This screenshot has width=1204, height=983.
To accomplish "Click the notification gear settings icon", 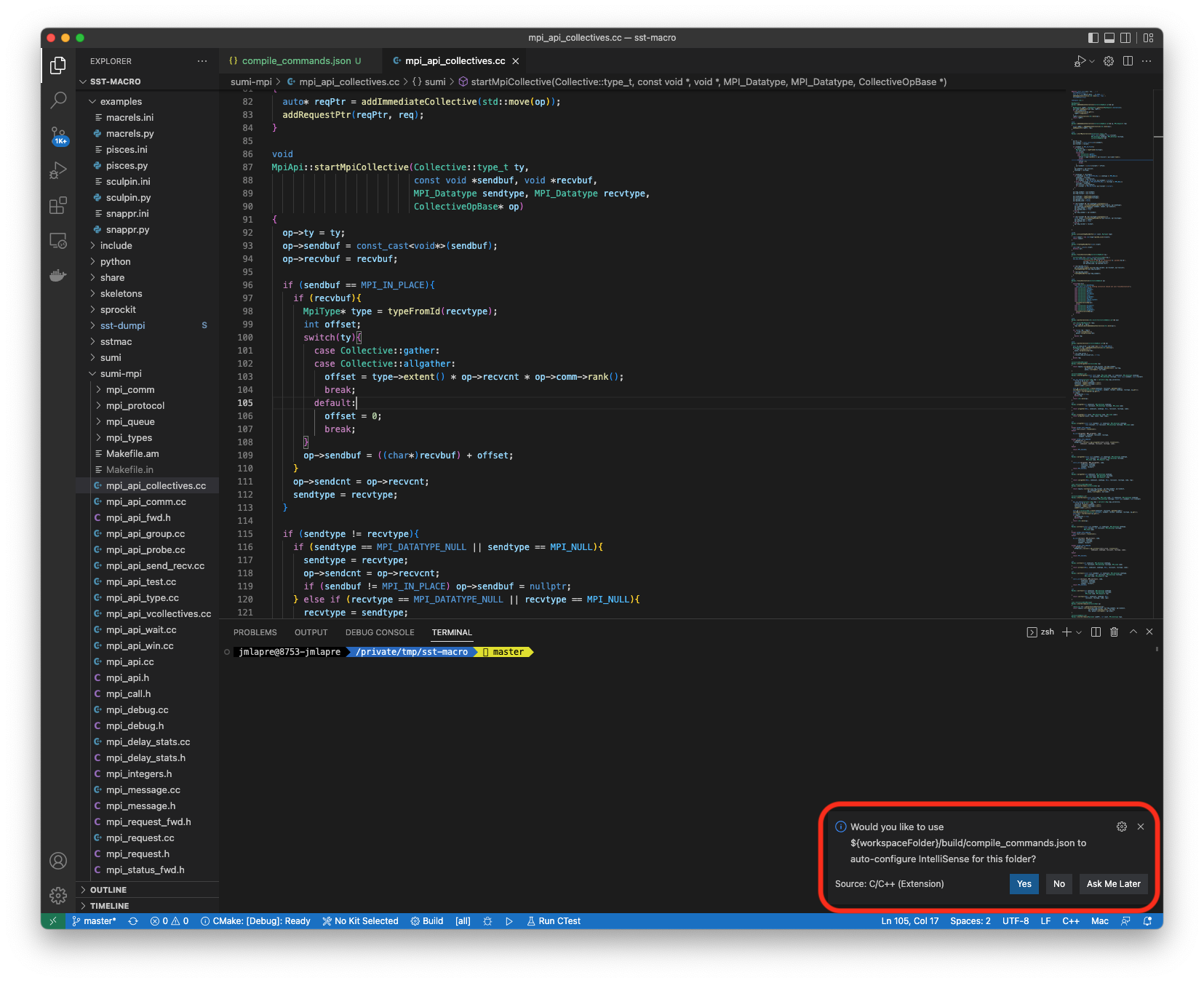I will click(1121, 827).
